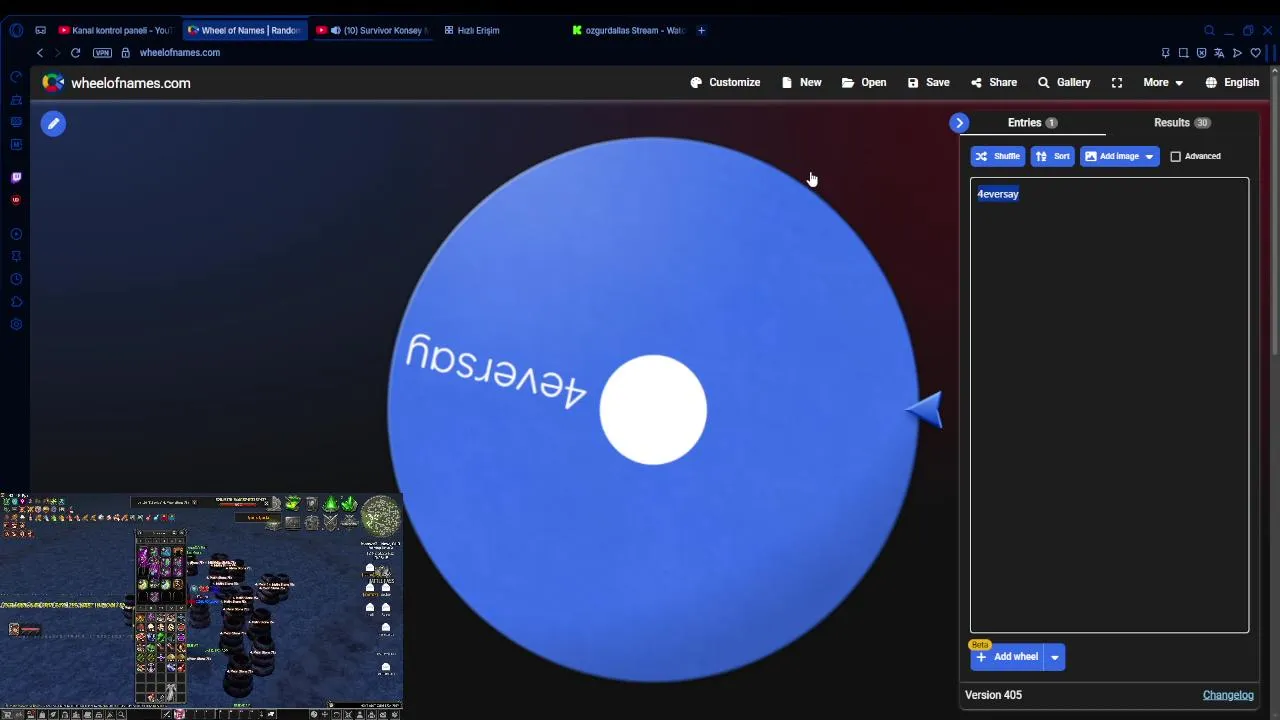1280x720 pixels.
Task: Open a saved wheel file
Action: (864, 83)
